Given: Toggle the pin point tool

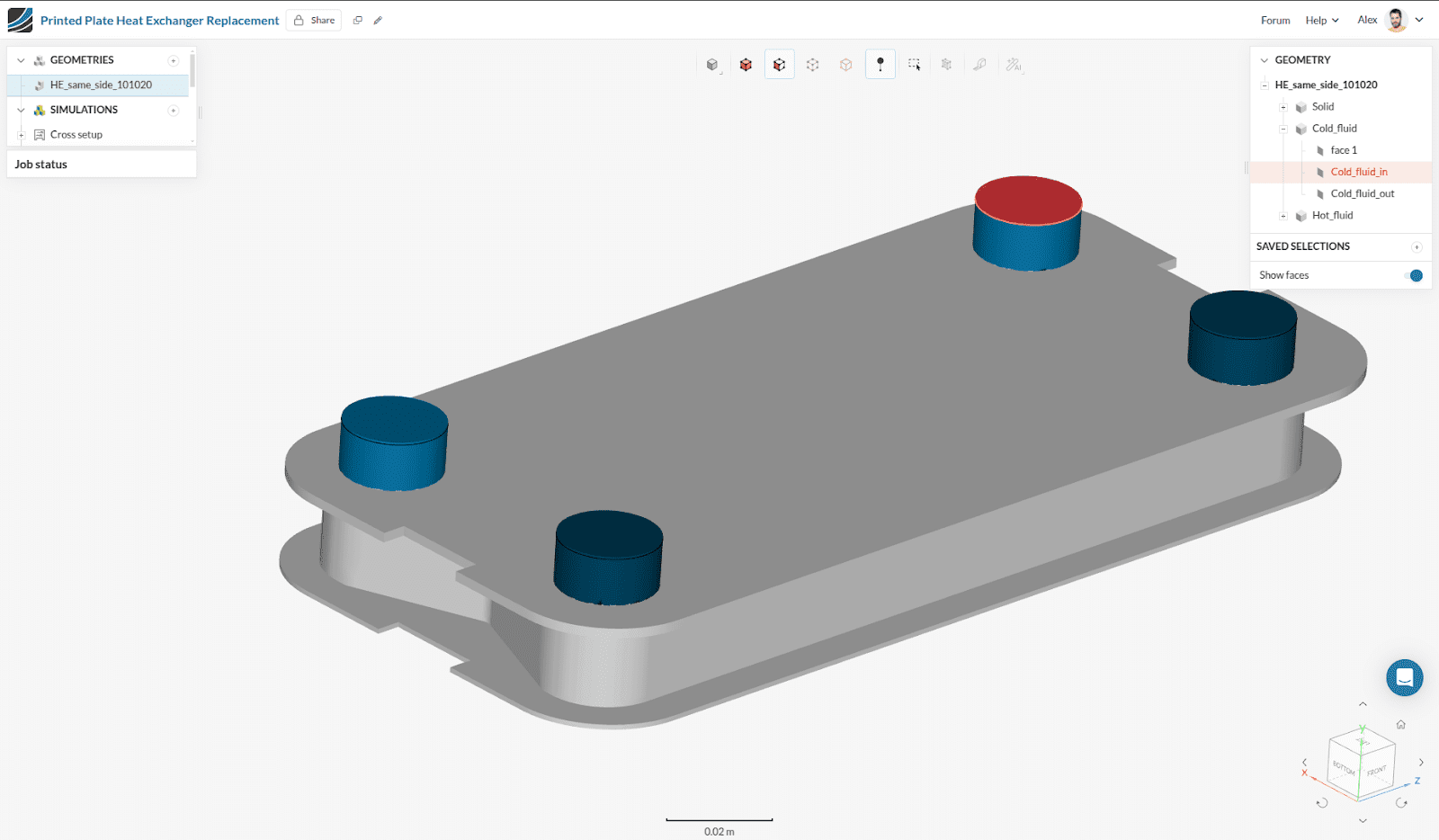Looking at the screenshot, I should 880,65.
